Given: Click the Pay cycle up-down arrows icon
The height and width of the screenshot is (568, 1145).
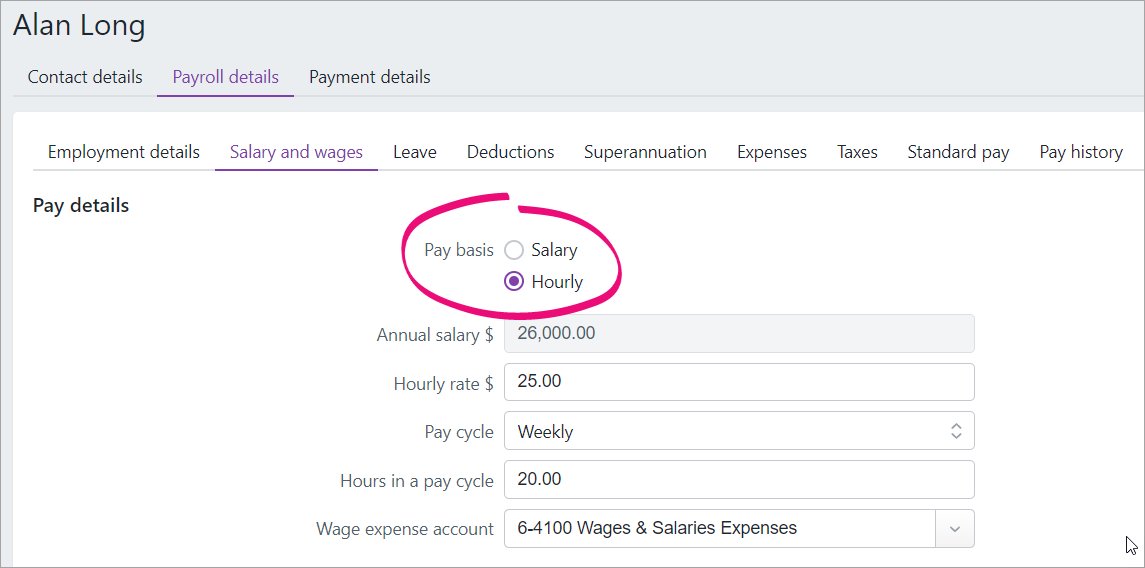Looking at the screenshot, I should (956, 432).
